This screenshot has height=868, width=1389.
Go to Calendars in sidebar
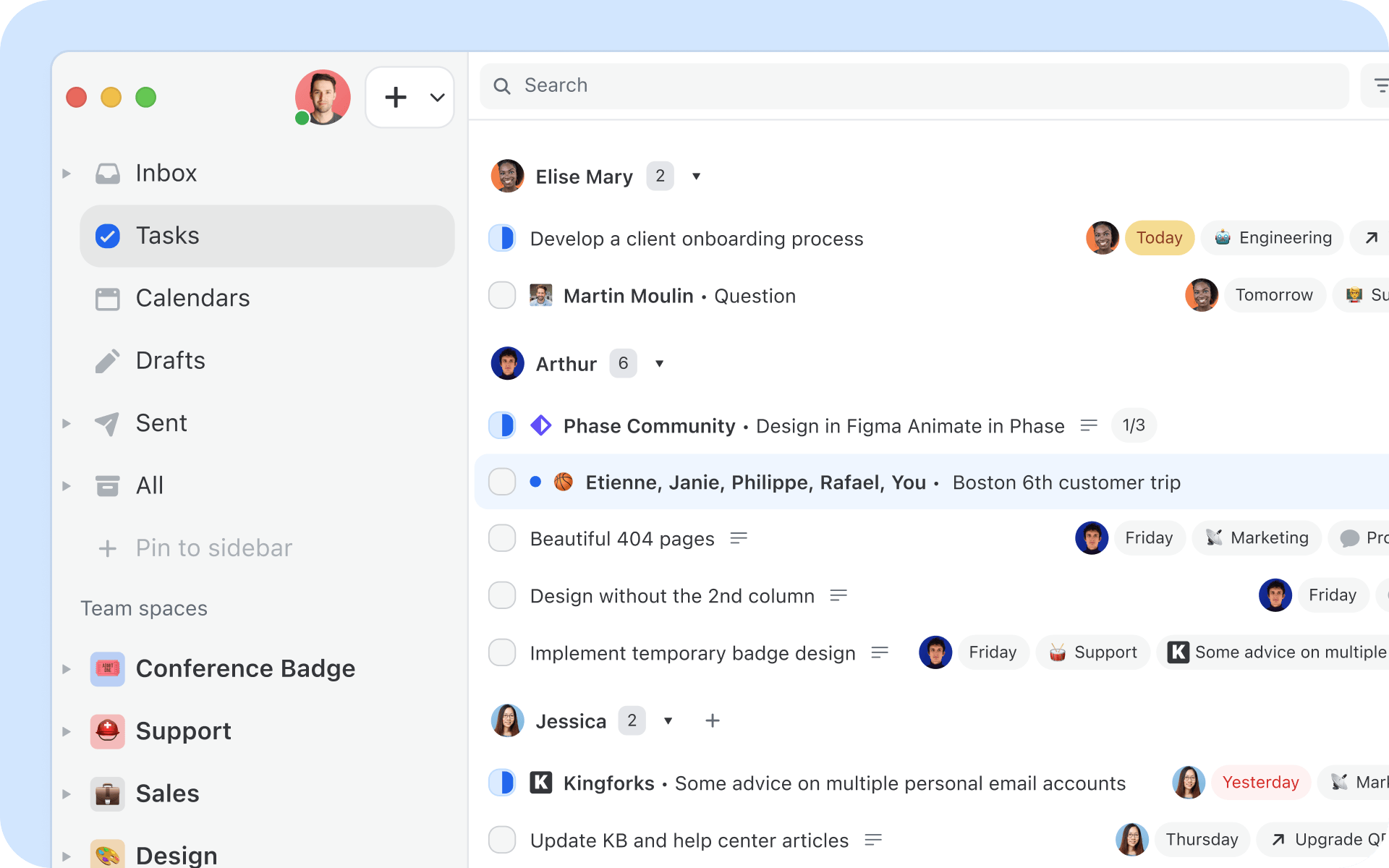pyautogui.click(x=192, y=298)
